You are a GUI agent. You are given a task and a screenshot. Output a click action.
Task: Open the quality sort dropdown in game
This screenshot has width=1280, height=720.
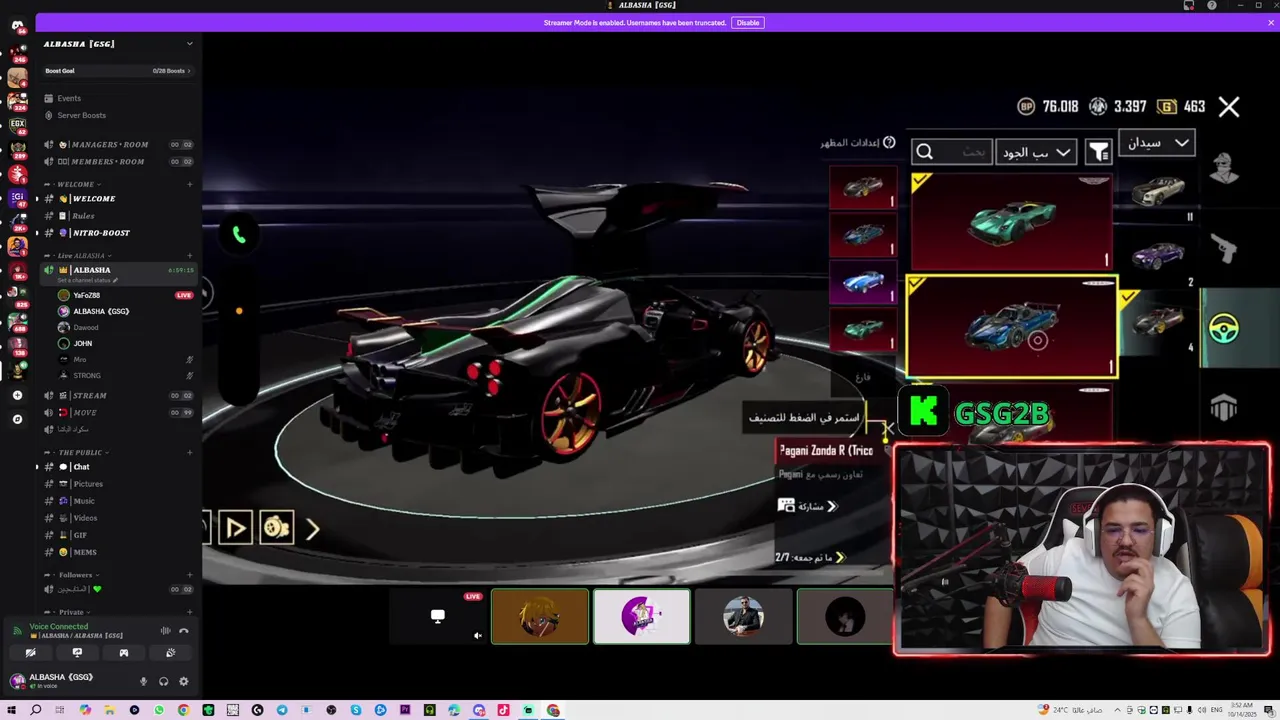point(1036,152)
